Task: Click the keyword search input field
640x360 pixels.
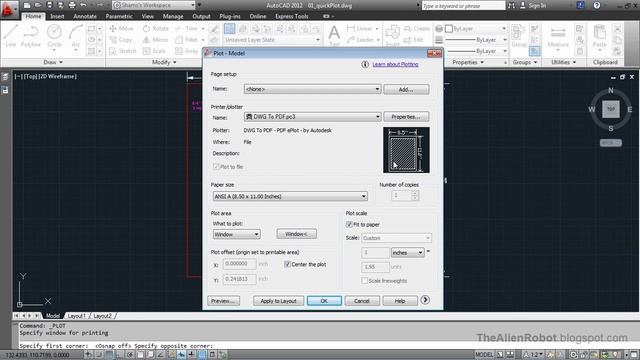Action: 463,5
